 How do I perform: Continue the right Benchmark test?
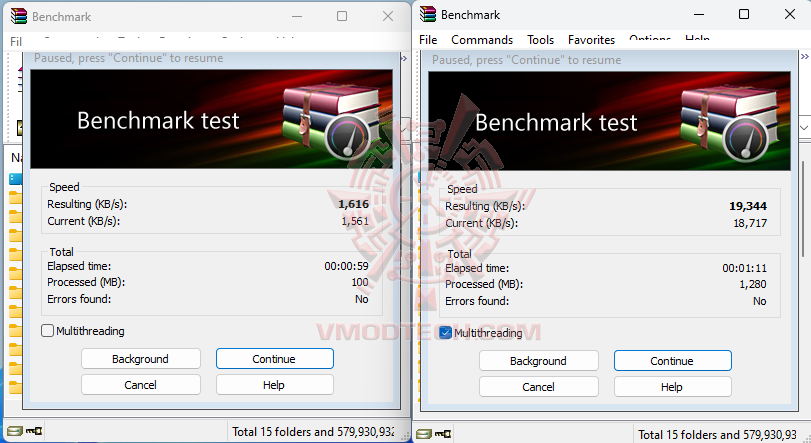(x=672, y=361)
